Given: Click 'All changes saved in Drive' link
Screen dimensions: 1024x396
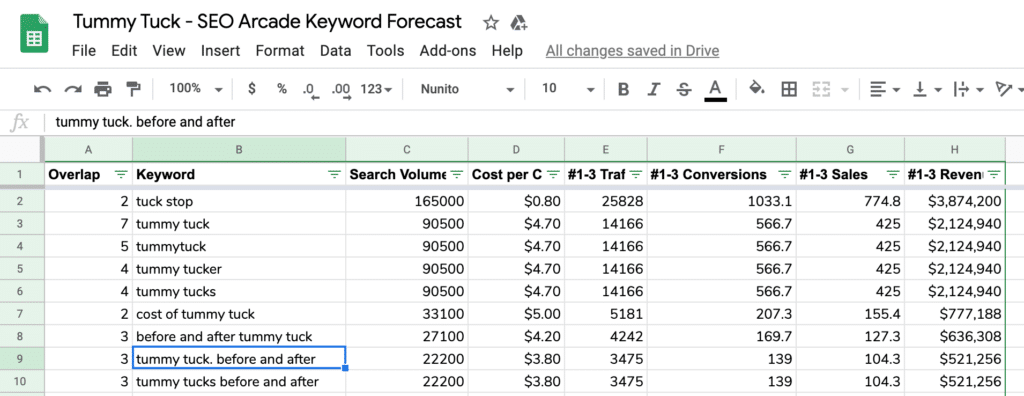Looking at the screenshot, I should coord(632,50).
